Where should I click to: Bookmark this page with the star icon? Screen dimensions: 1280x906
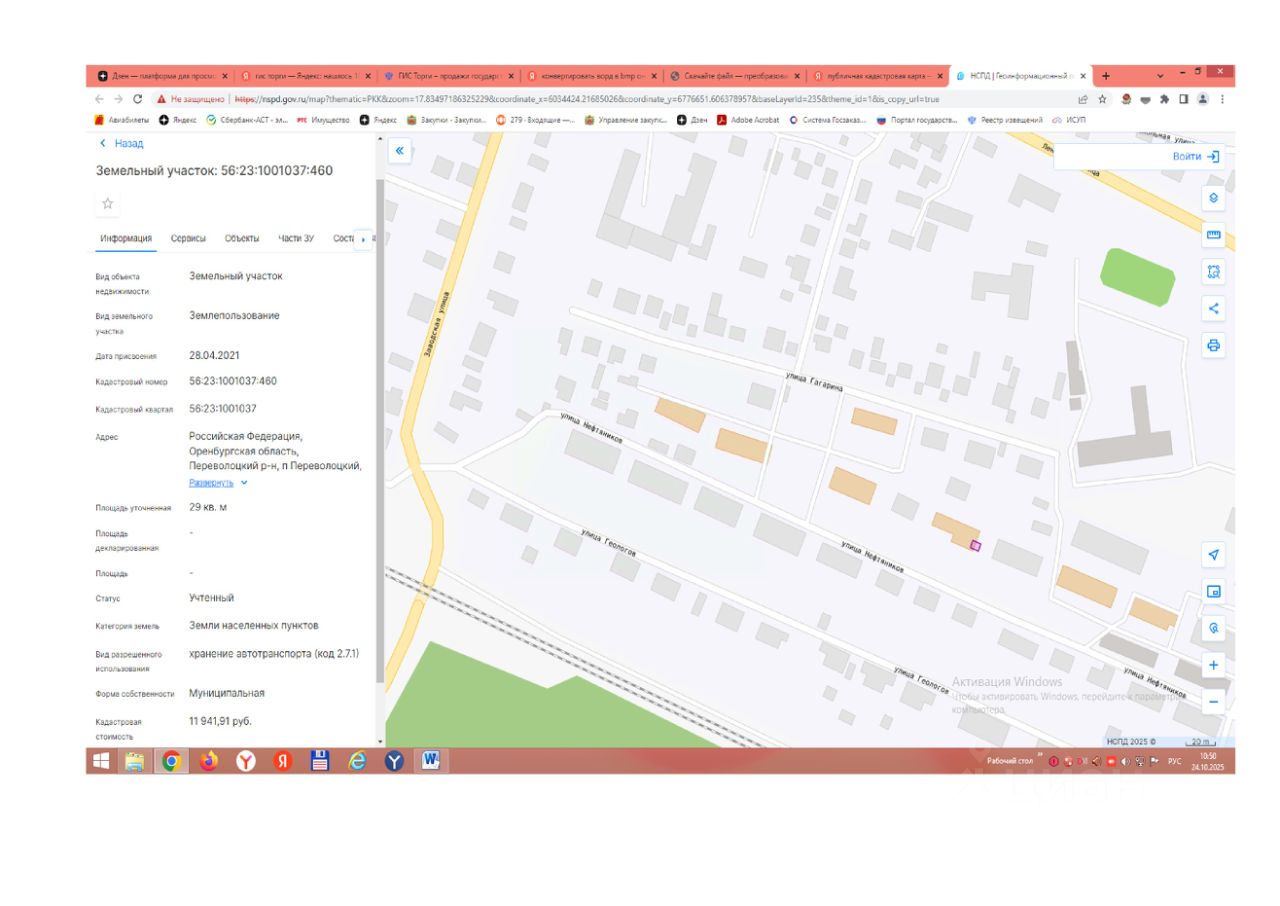(1102, 99)
